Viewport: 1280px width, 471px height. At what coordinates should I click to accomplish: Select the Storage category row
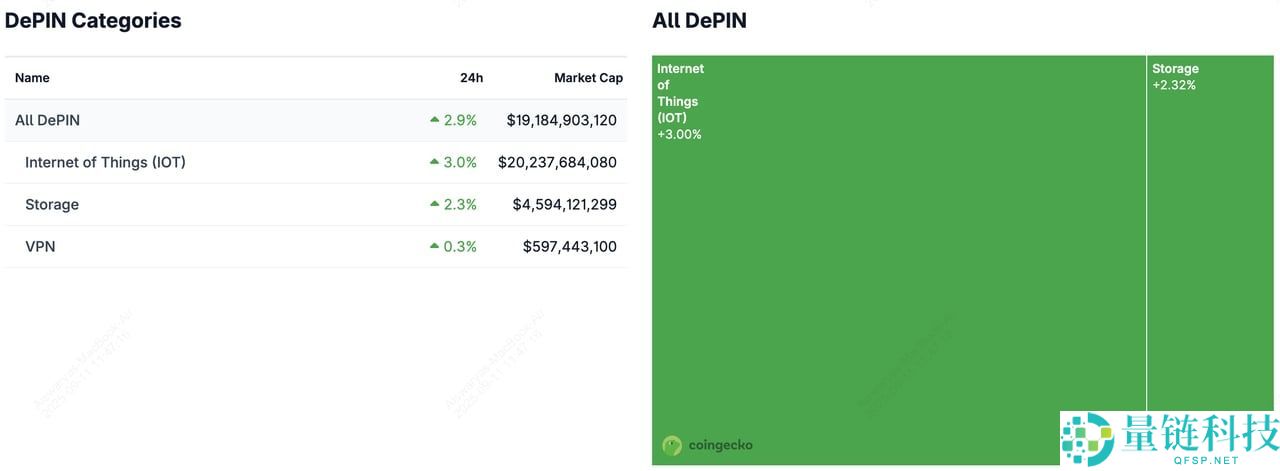(x=52, y=204)
